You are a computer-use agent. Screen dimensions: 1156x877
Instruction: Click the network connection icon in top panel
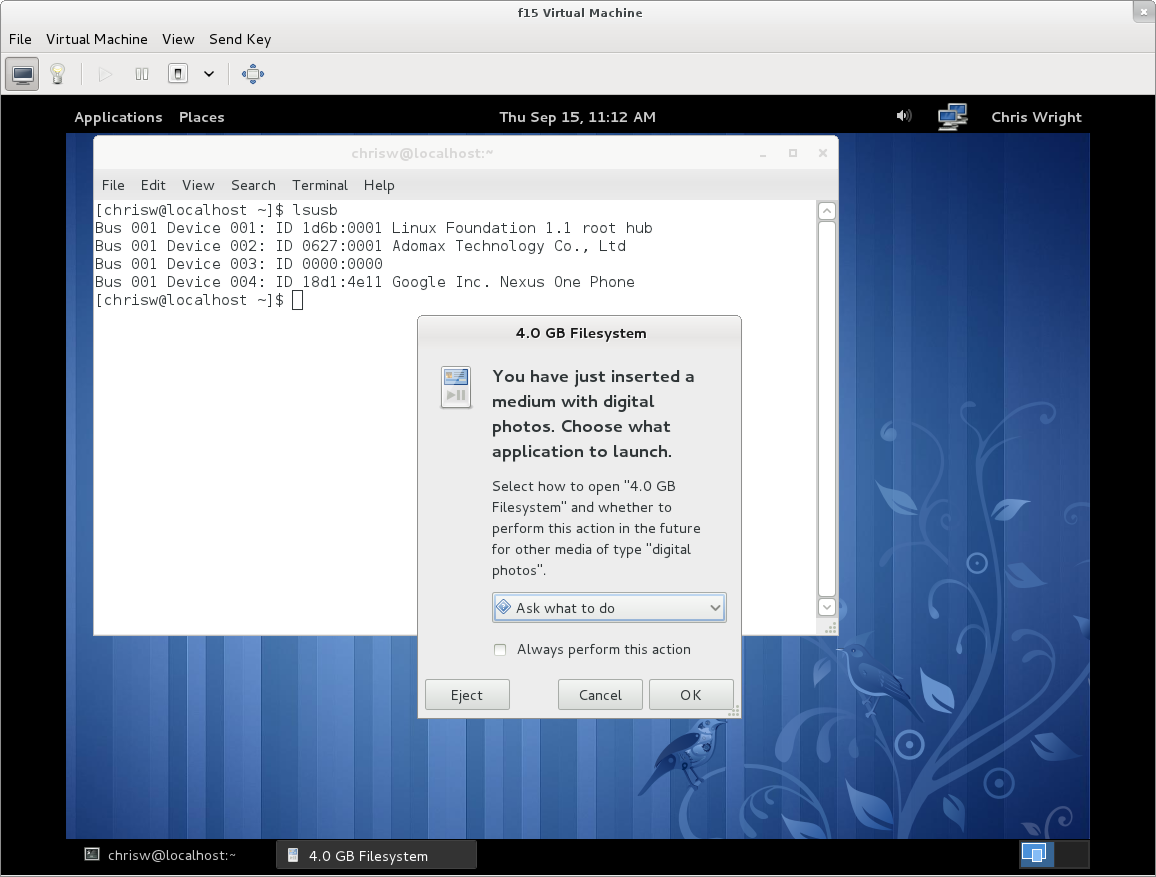[x=953, y=116]
